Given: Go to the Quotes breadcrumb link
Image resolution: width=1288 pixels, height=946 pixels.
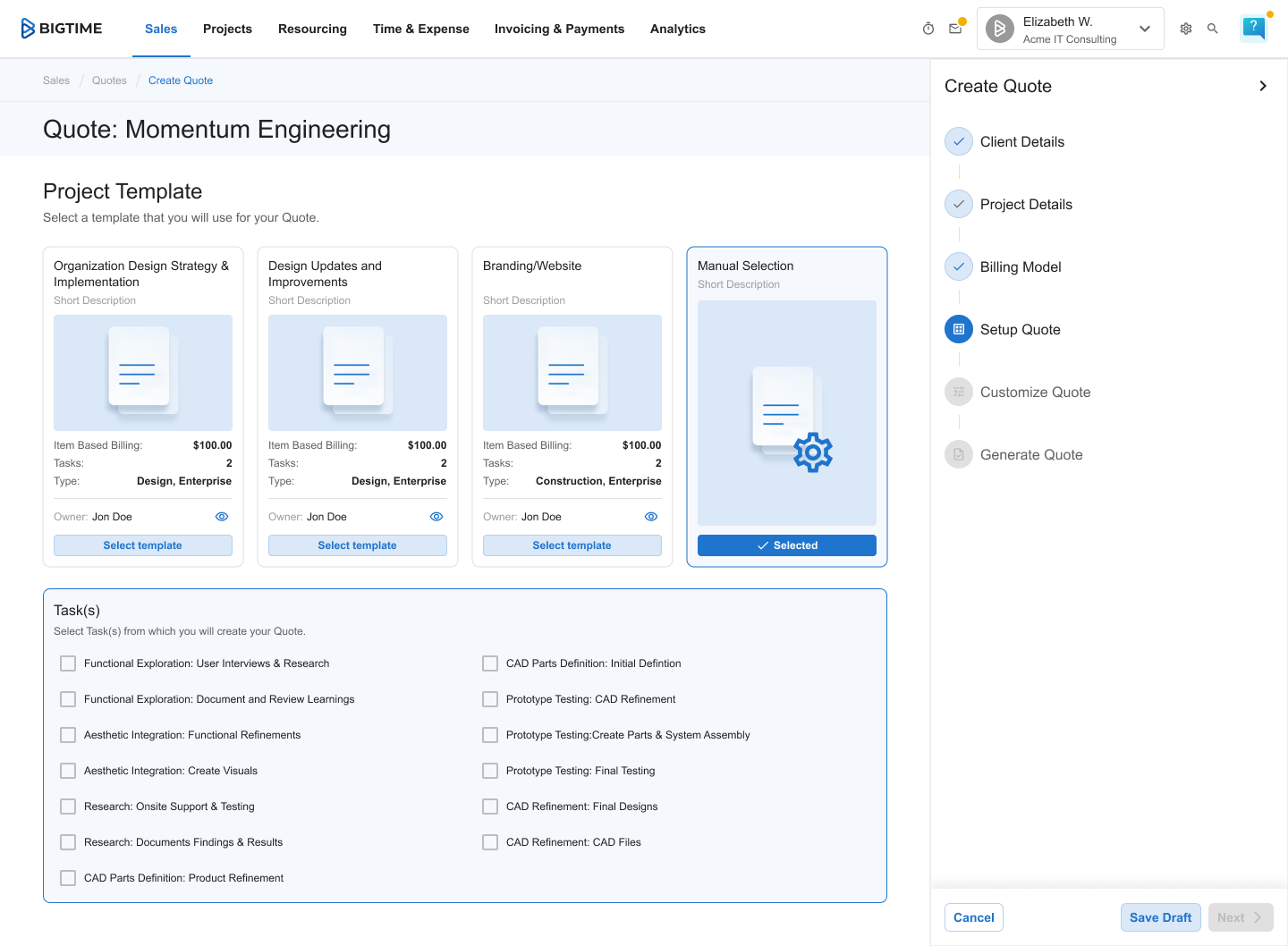Looking at the screenshot, I should 109,80.
